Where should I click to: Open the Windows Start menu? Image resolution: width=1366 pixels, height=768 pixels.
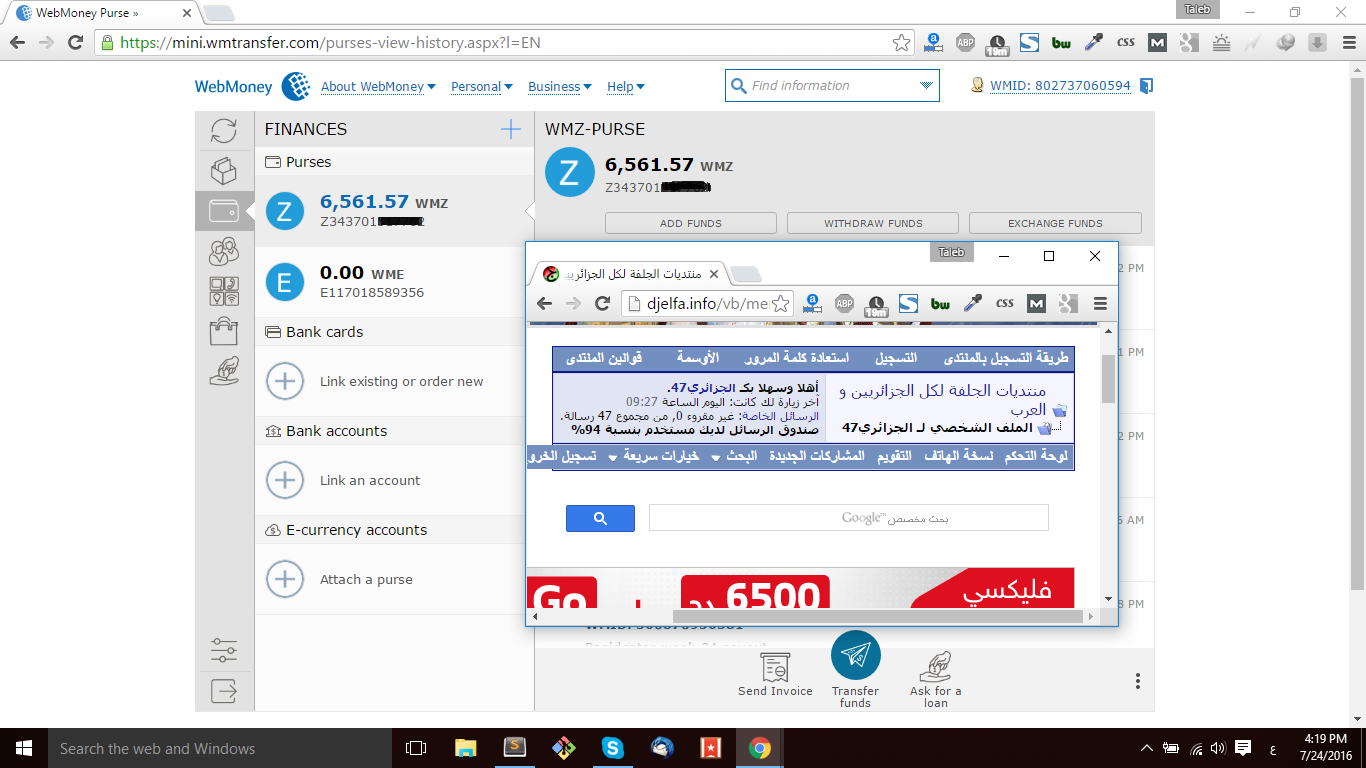click(23, 748)
